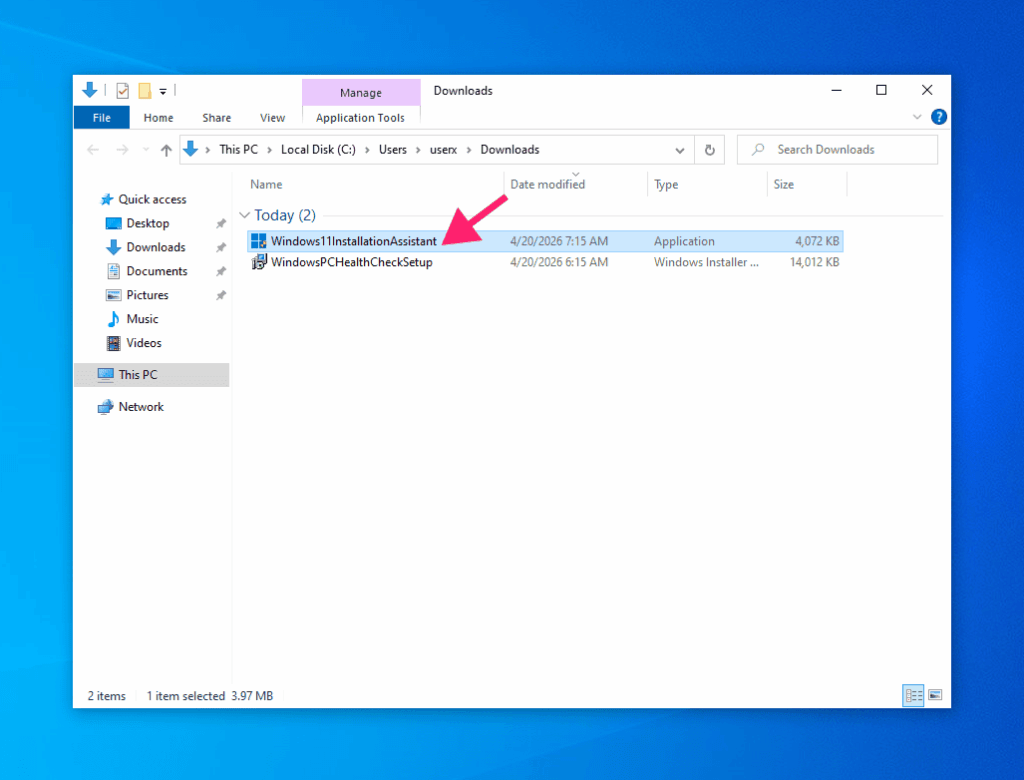Open Desktop in the navigation pane
1024x780 pixels.
148,223
